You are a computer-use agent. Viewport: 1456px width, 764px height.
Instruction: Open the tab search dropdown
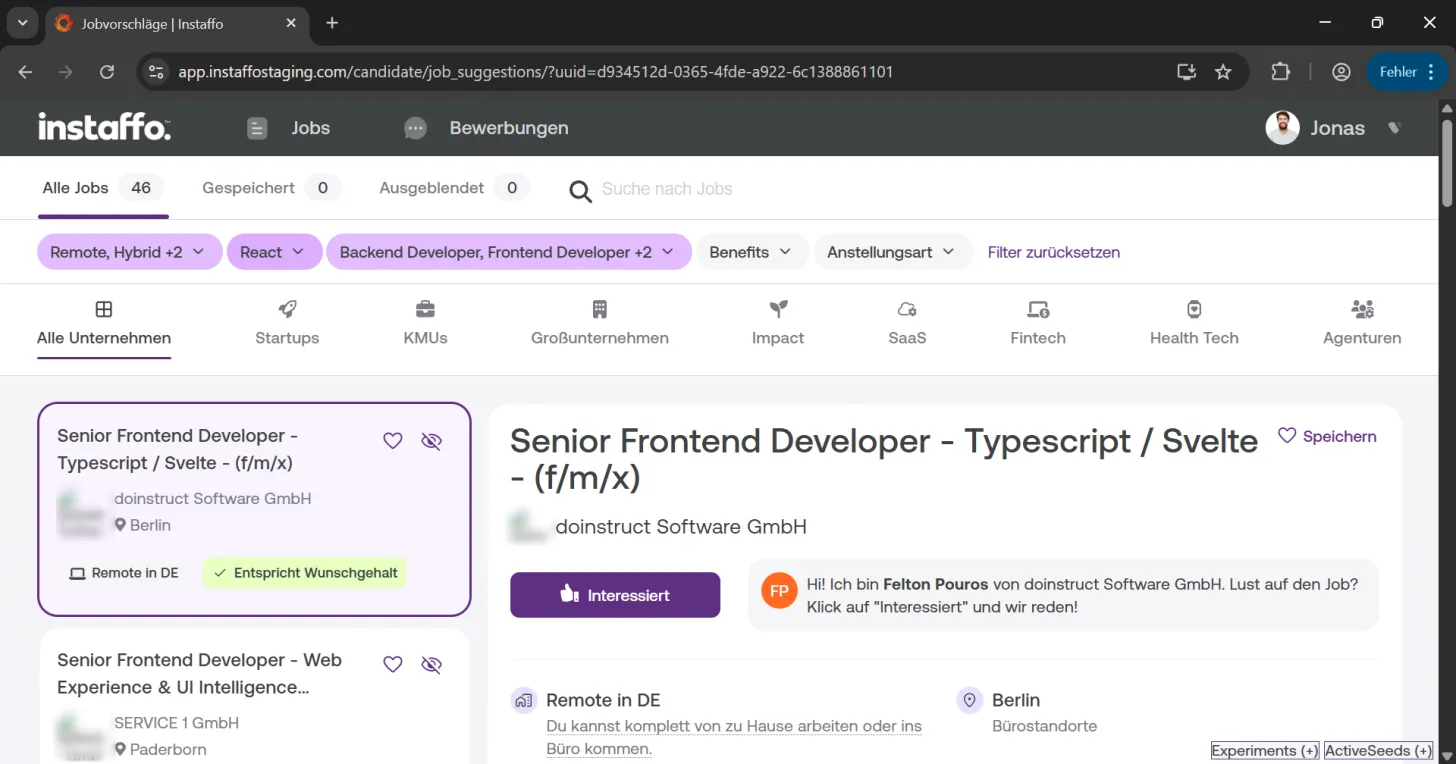click(x=22, y=23)
